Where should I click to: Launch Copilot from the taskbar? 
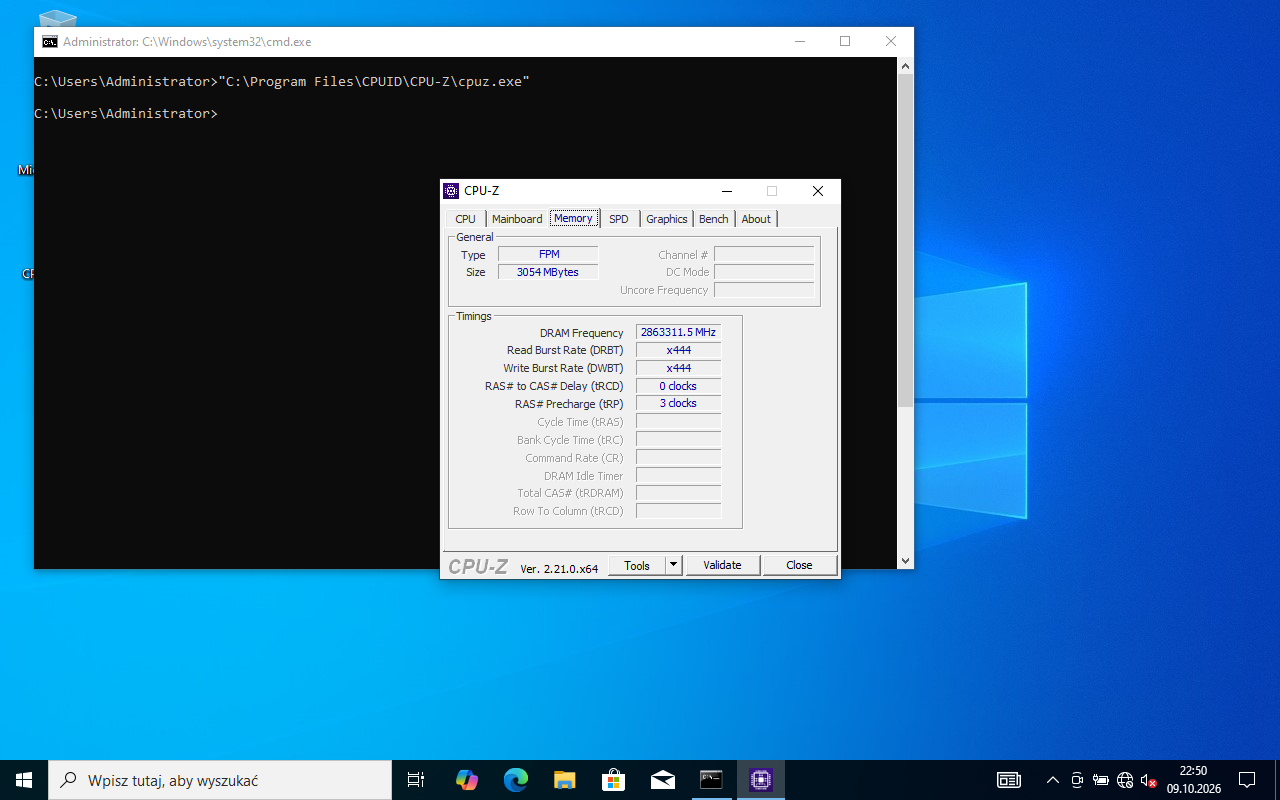click(x=467, y=780)
